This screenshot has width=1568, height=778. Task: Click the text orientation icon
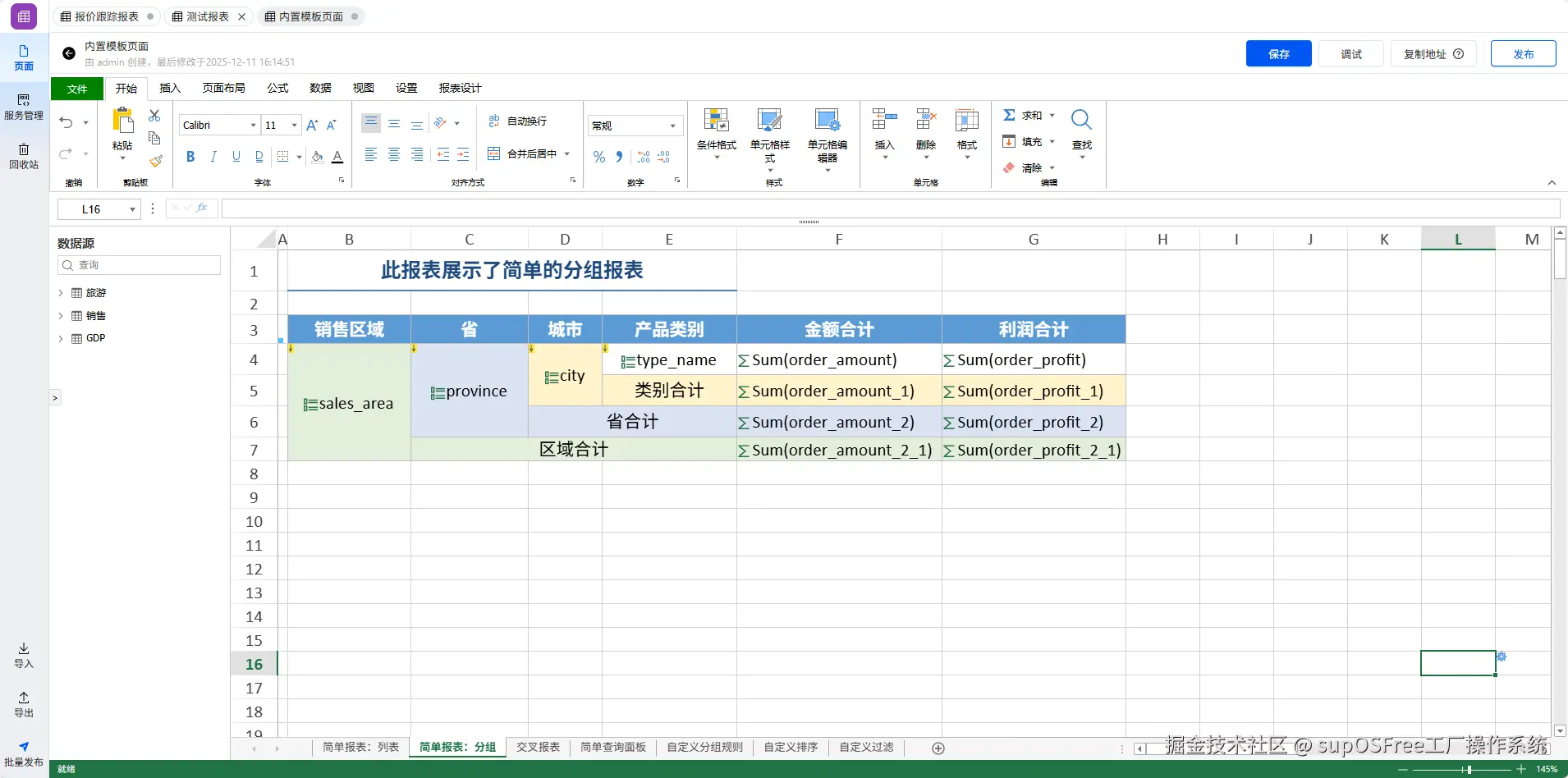coord(441,123)
